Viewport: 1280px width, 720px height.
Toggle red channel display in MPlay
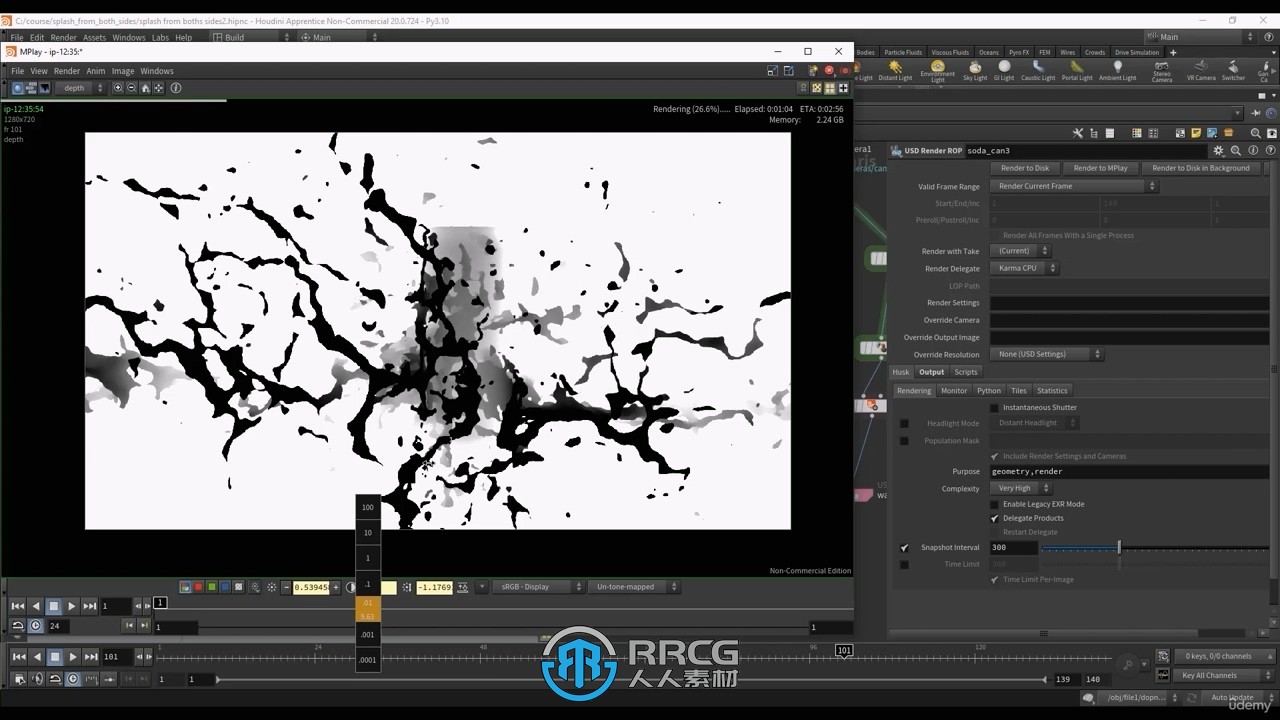click(x=198, y=587)
